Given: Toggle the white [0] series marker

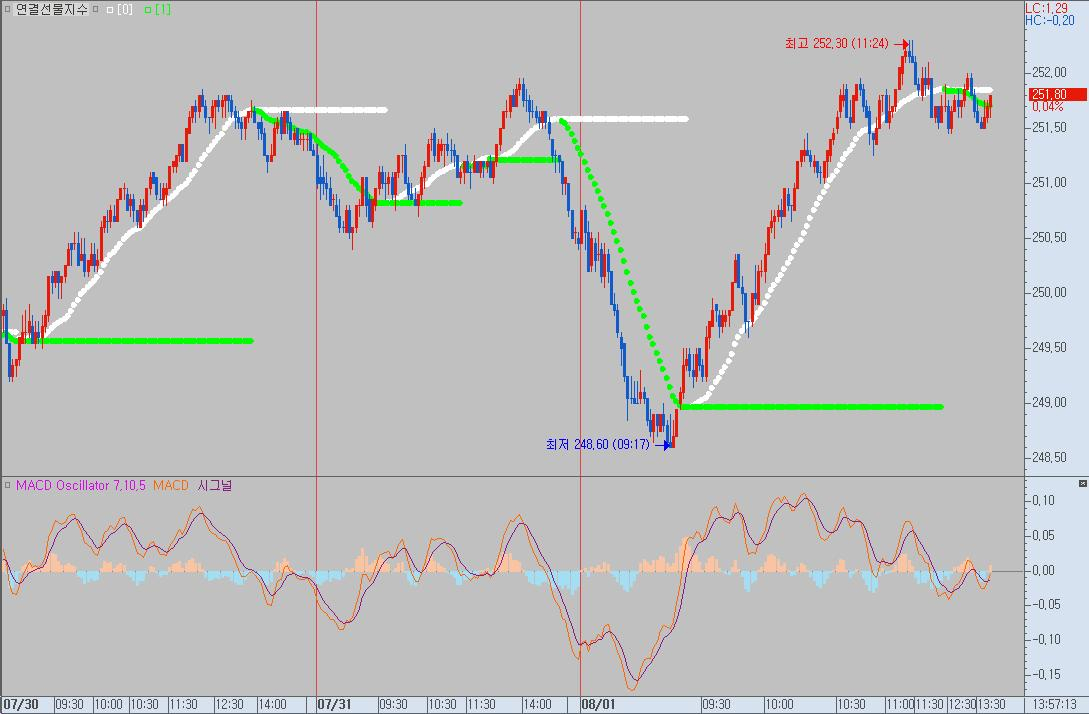Looking at the screenshot, I should click(110, 10).
